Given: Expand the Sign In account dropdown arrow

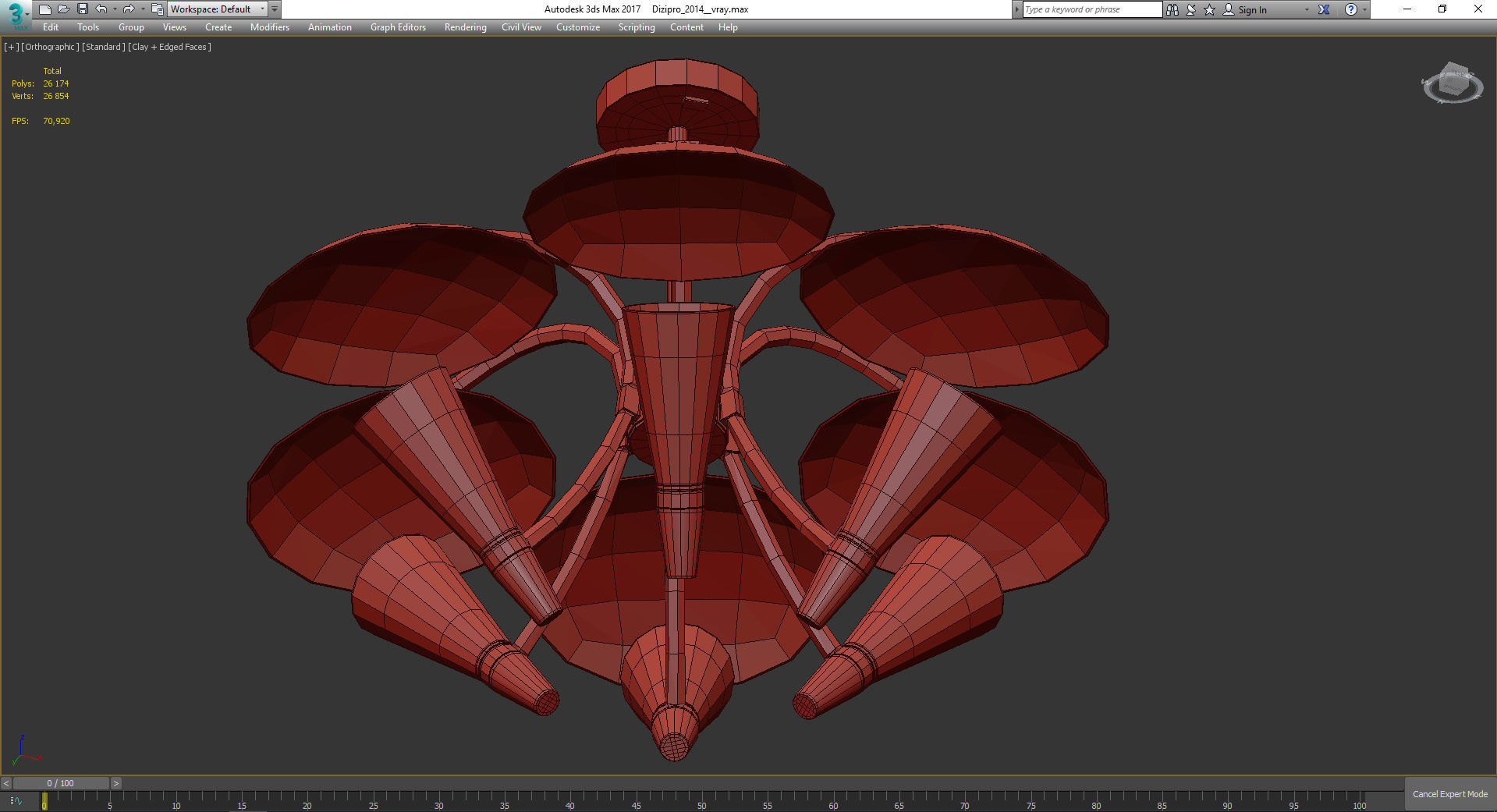Looking at the screenshot, I should (x=1307, y=9).
